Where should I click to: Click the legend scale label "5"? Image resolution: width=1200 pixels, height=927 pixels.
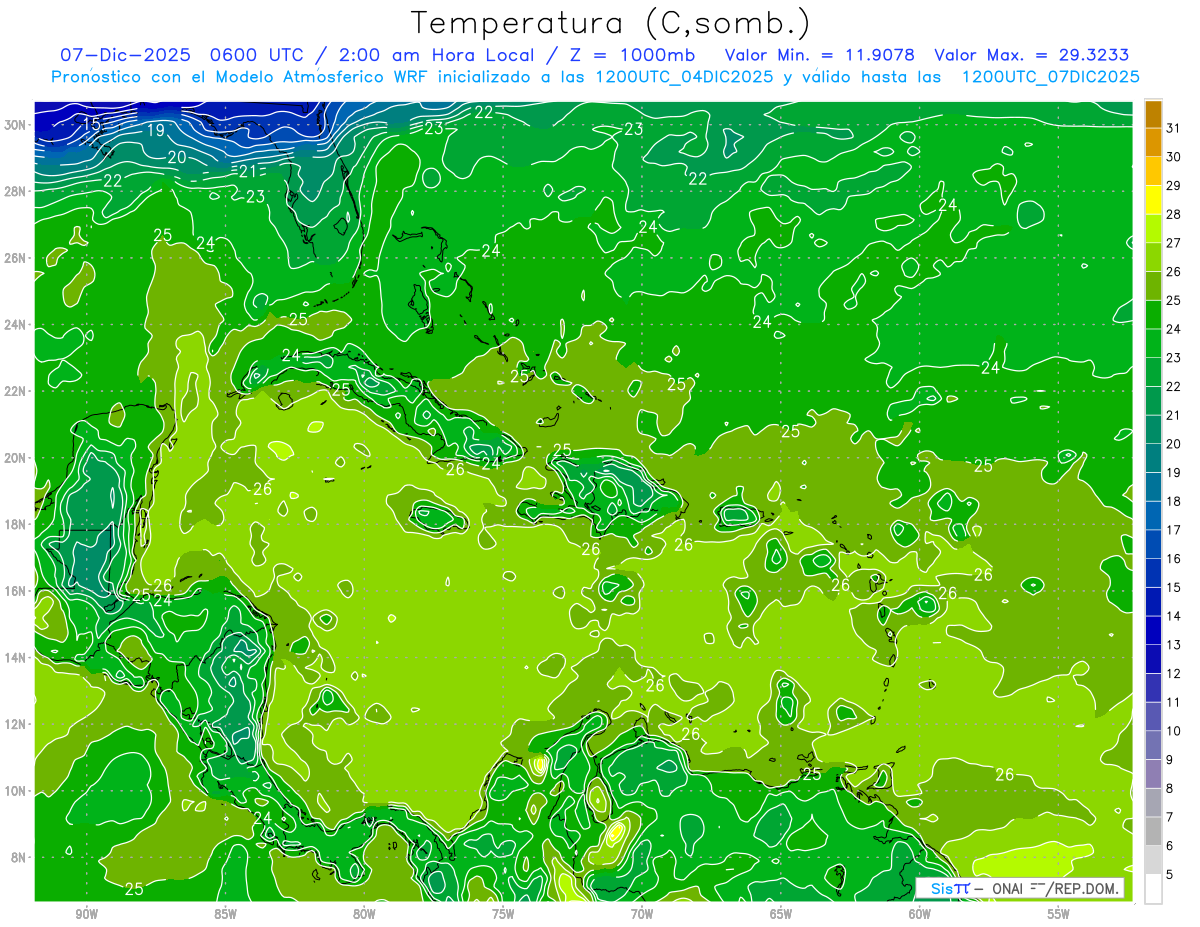click(1170, 875)
